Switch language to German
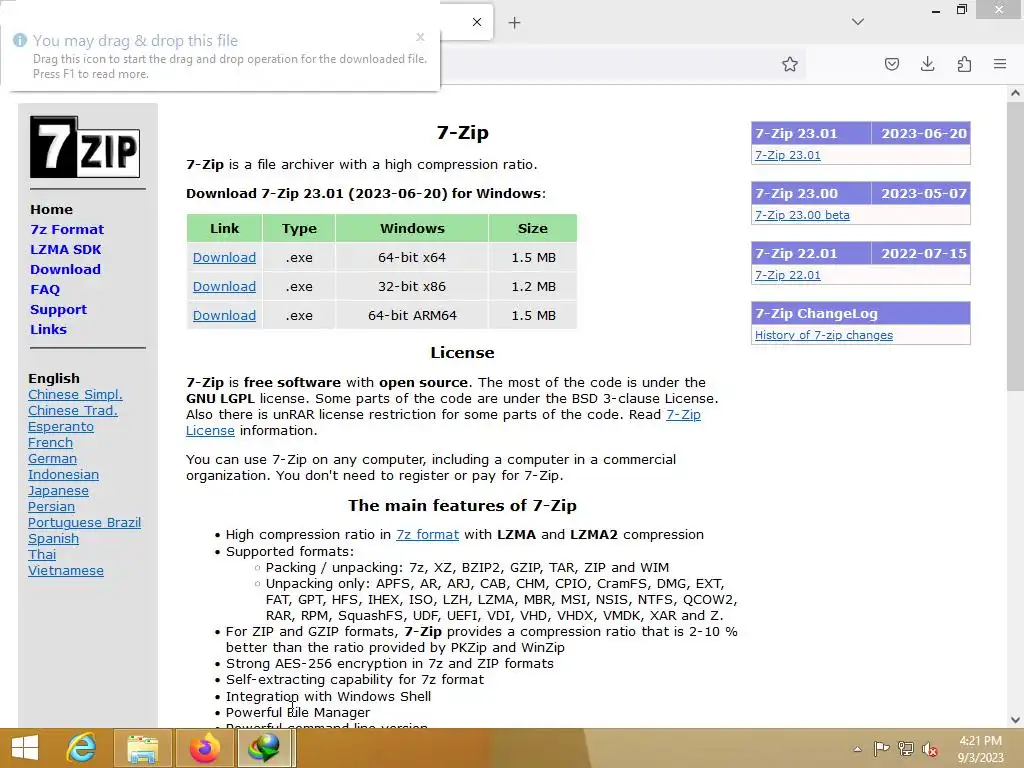The width and height of the screenshot is (1024, 768). (x=52, y=458)
